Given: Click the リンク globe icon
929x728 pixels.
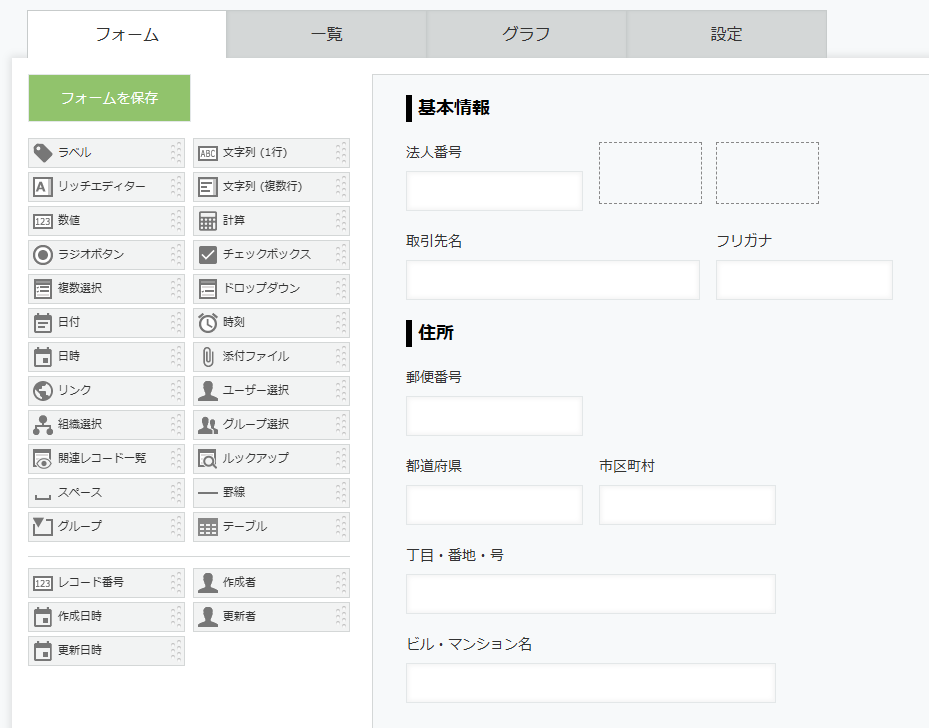Looking at the screenshot, I should click(43, 391).
